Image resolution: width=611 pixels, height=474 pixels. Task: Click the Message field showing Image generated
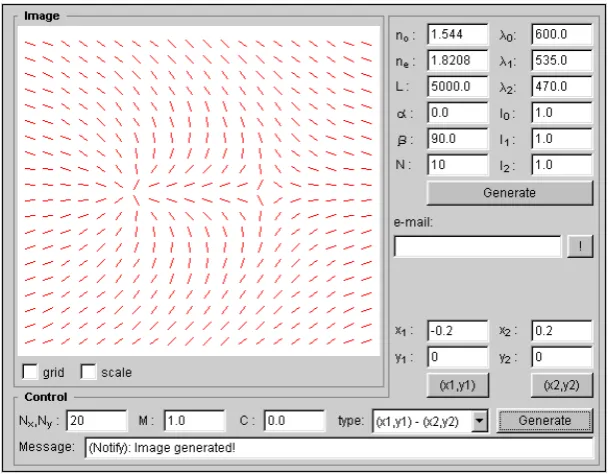pyautogui.click(x=339, y=447)
